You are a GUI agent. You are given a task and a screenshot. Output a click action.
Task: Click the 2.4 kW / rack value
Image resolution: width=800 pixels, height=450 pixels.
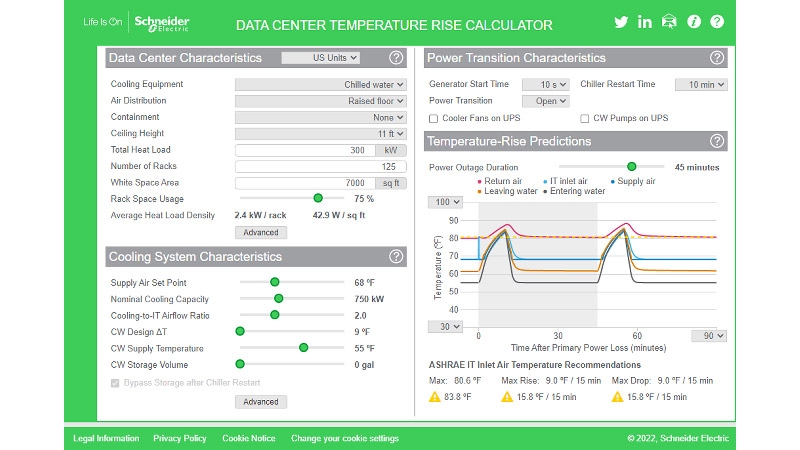pos(260,215)
